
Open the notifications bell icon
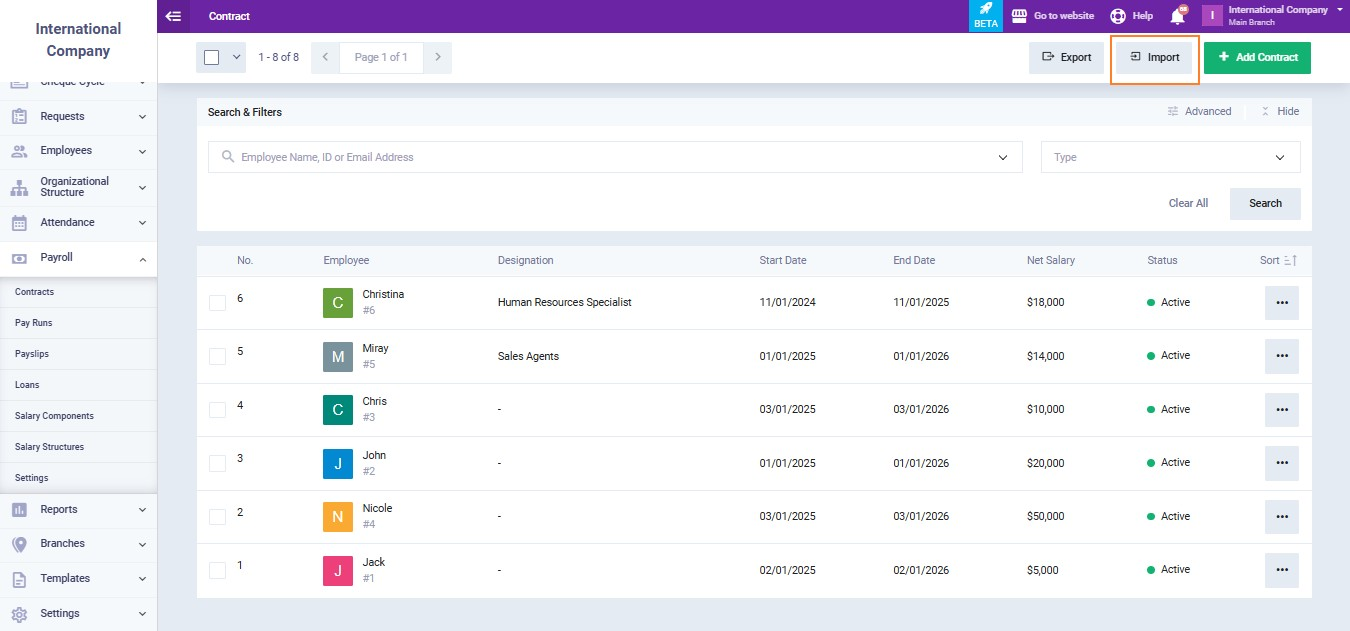1177,17
